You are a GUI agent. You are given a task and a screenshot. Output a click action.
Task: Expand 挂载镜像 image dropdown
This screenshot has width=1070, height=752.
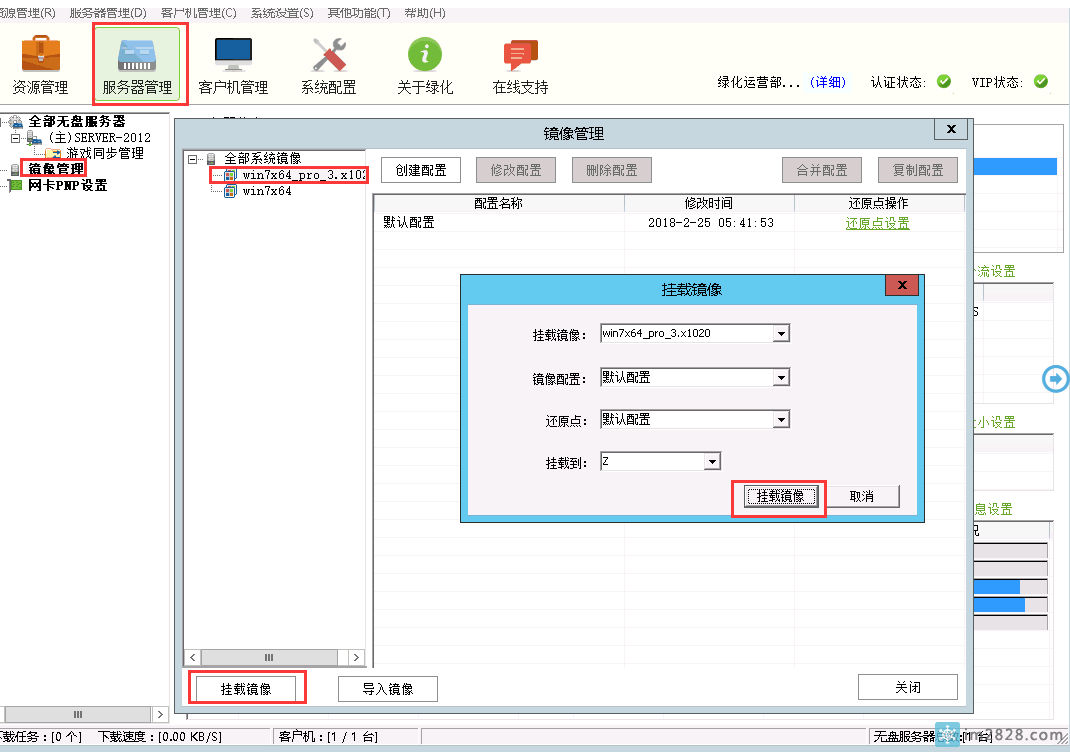tap(781, 334)
